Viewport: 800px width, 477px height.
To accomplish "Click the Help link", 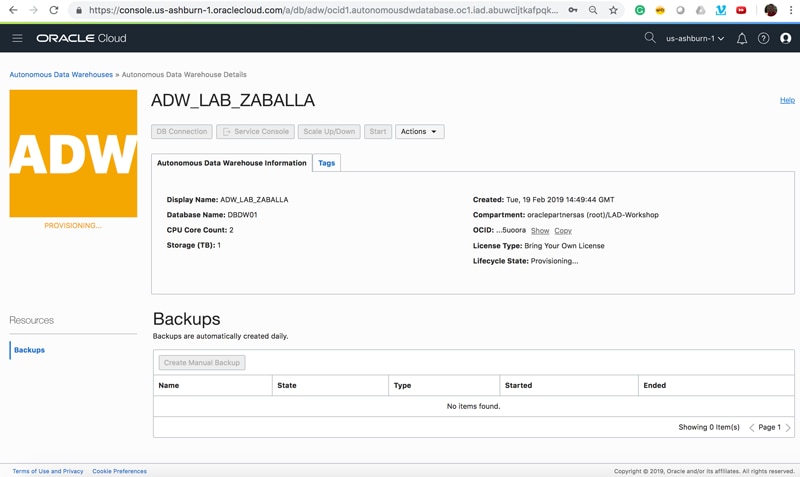I will [787, 100].
